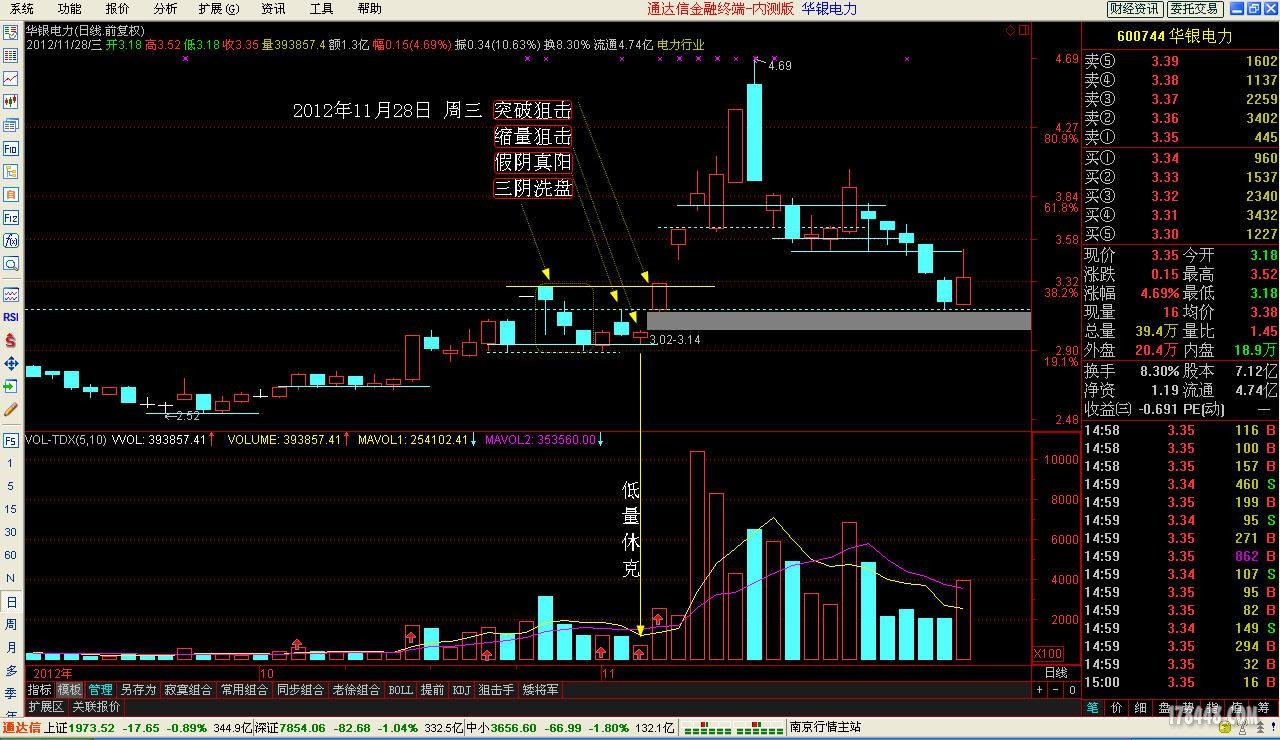The image size is (1280, 740).
Task: Switch to 30-minute chart period
Action: 11,533
